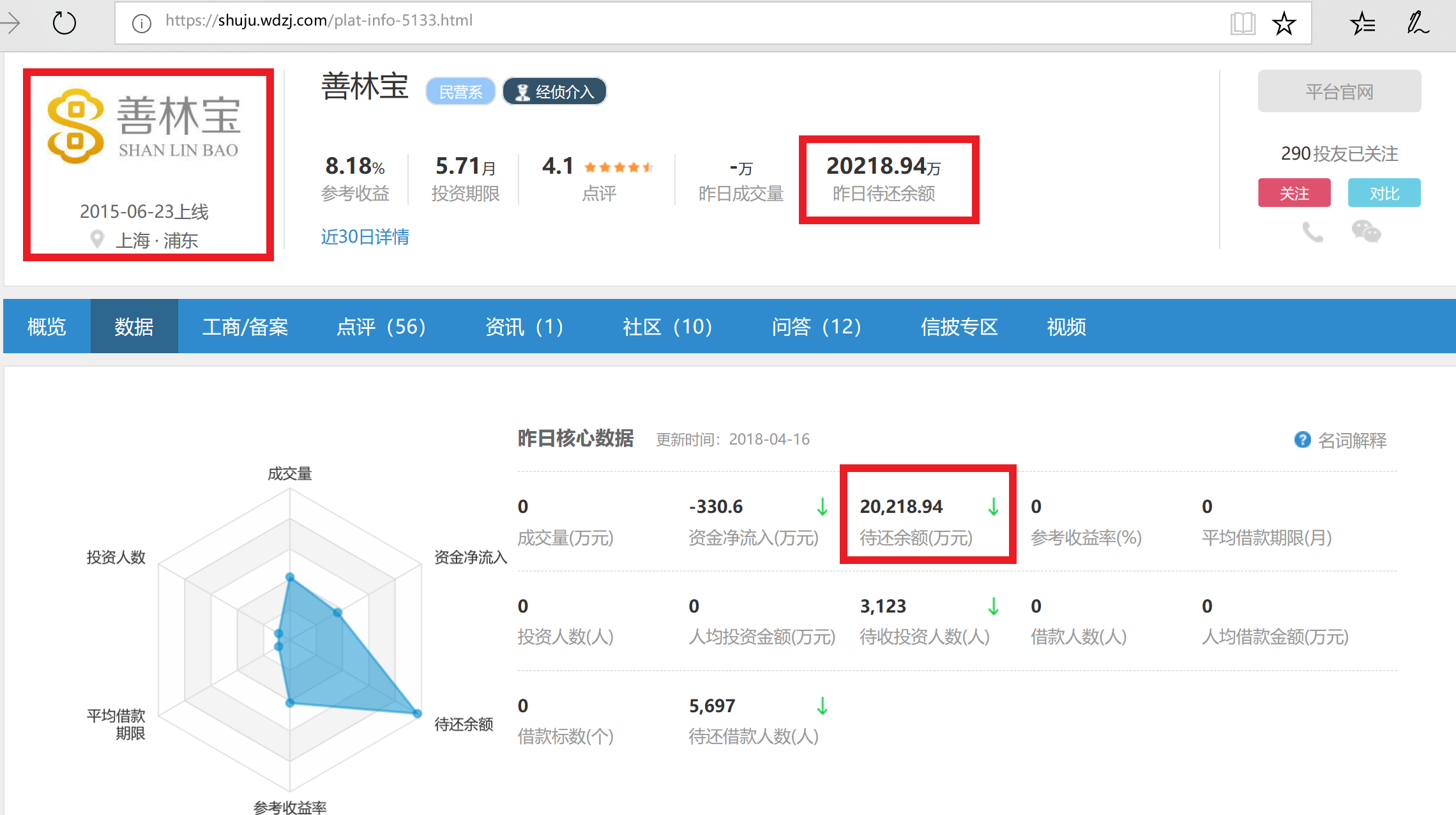Image resolution: width=1456 pixels, height=815 pixels.
Task: Open reading view book icon
Action: click(x=1242, y=24)
